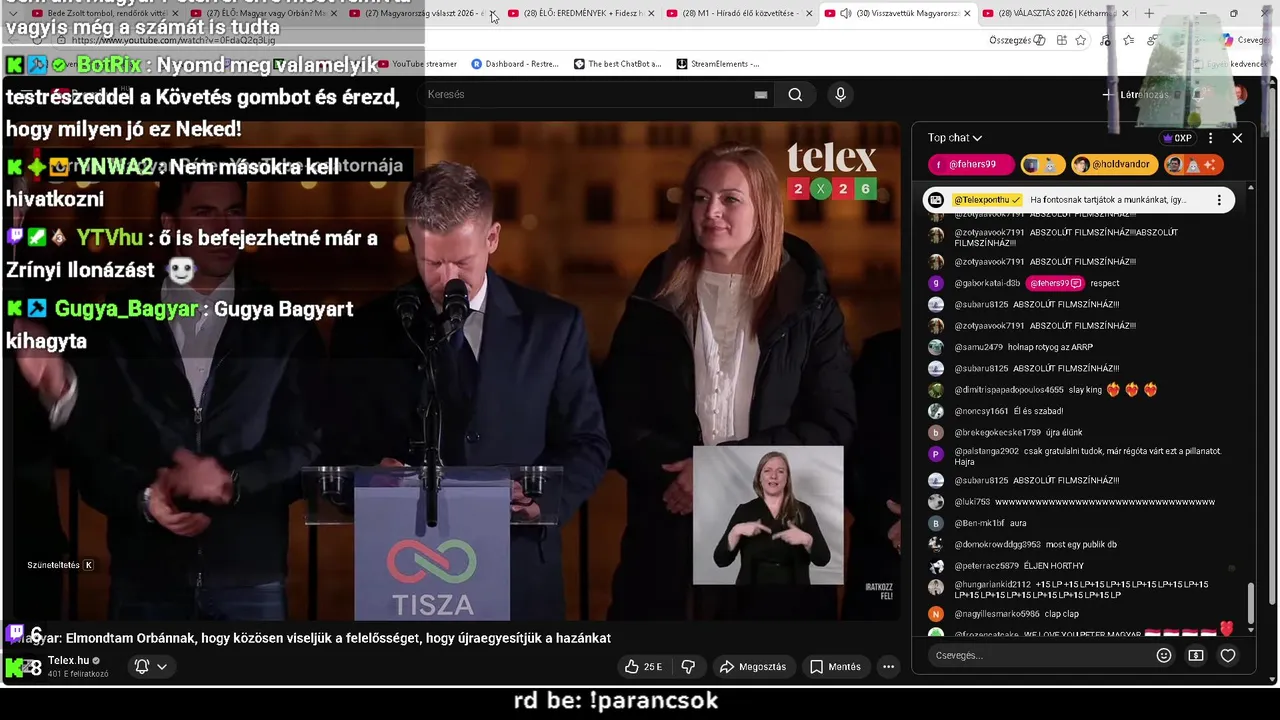
Task: Click the Szüneteltetés pause tooltip on the video
Action: click(x=60, y=565)
